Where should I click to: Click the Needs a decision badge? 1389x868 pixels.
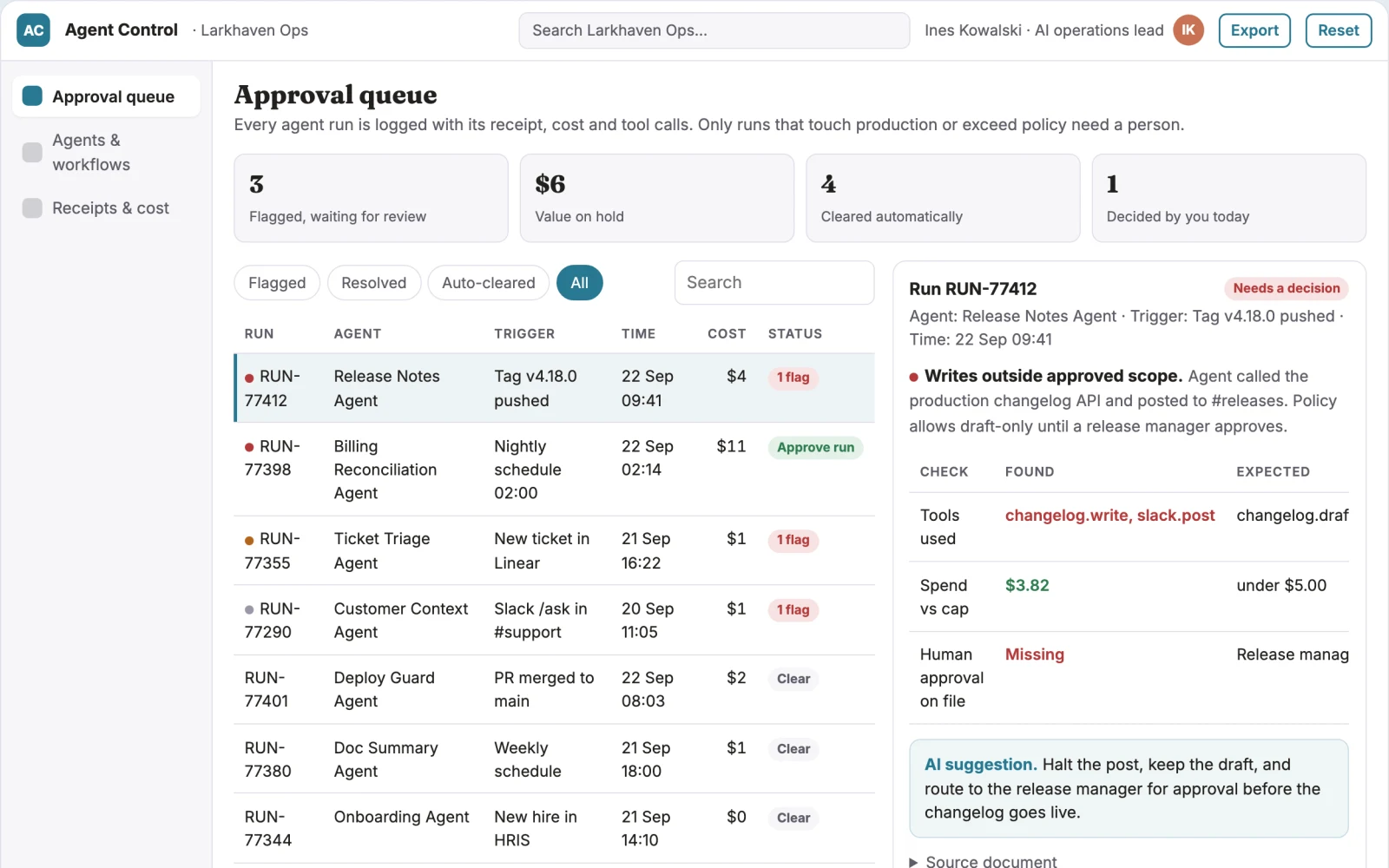click(1287, 288)
